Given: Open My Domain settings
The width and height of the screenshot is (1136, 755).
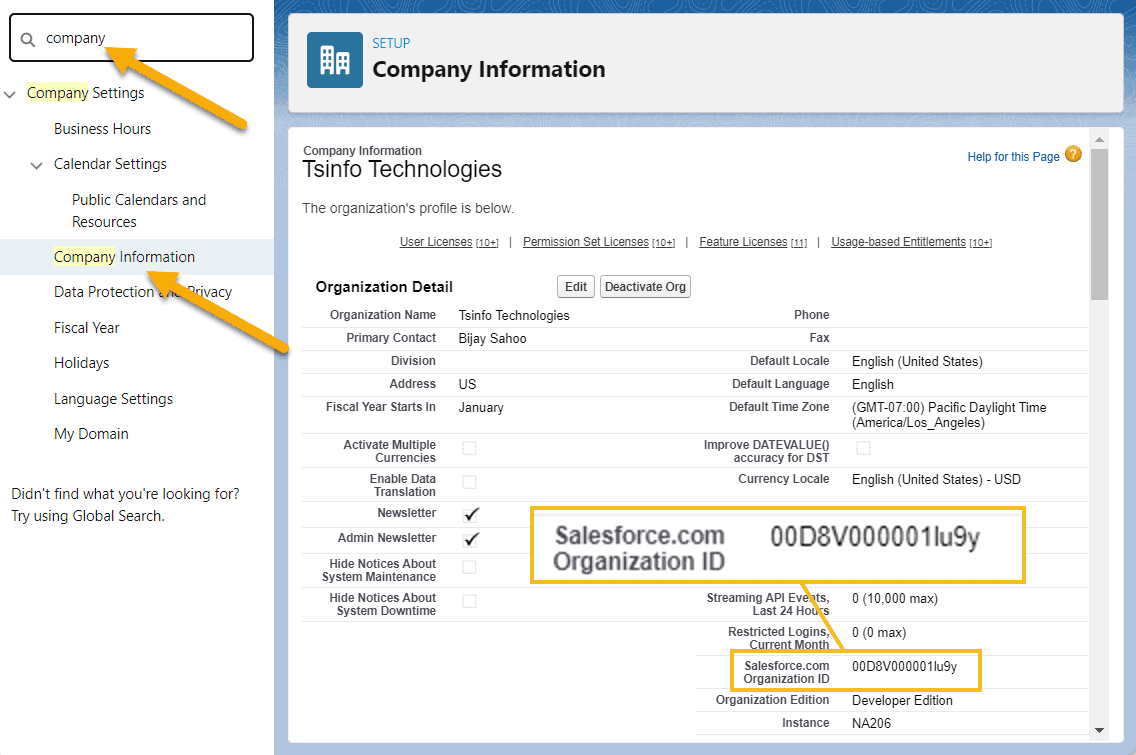Looking at the screenshot, I should click(x=90, y=433).
